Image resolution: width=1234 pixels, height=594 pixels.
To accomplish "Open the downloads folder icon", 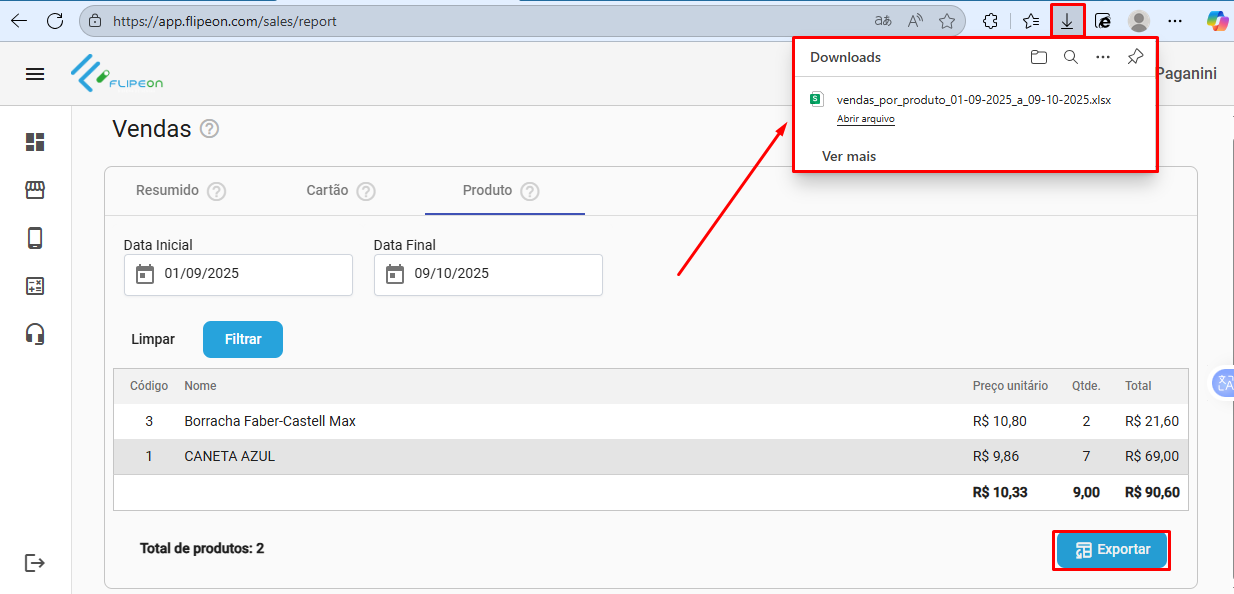I will click(x=1039, y=57).
